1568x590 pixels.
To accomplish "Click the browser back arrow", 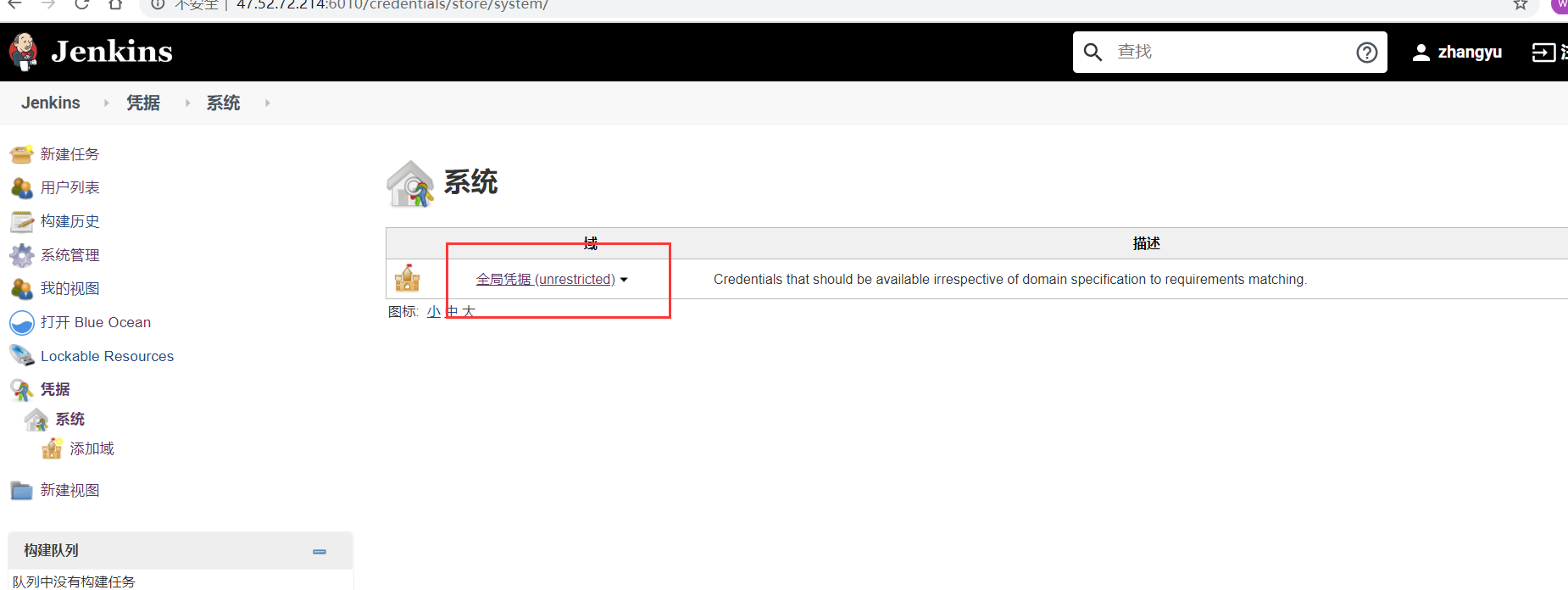I will tap(15, 4).
